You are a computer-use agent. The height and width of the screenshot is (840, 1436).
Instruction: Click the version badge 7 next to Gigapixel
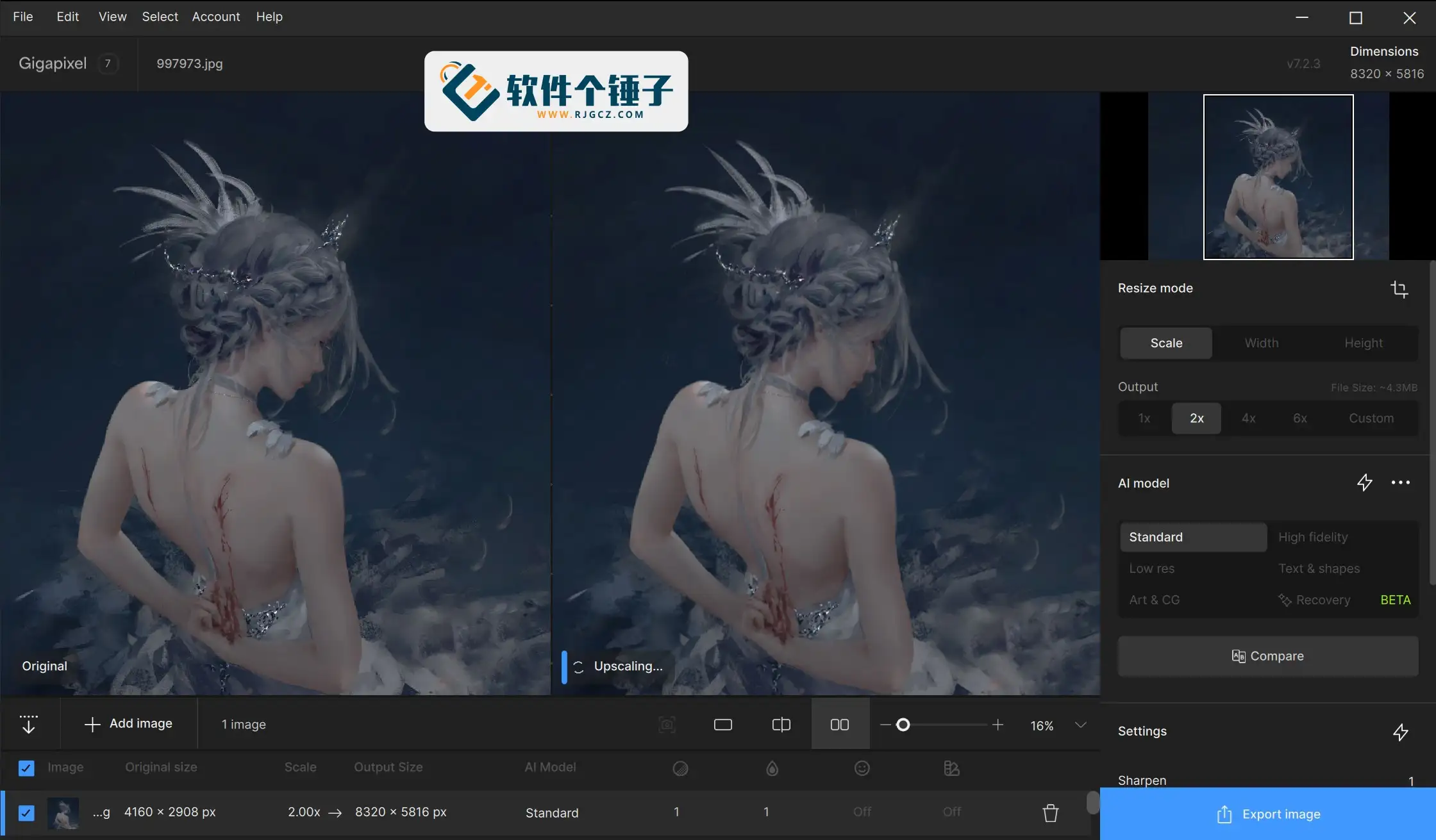[108, 63]
